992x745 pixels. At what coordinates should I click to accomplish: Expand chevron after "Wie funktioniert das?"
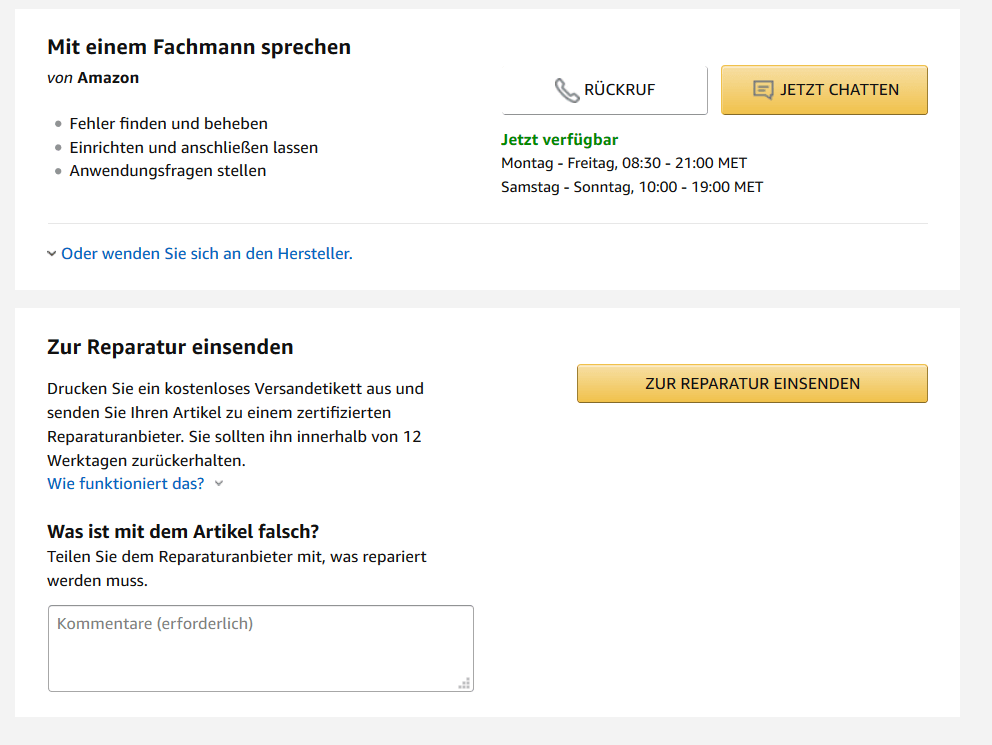[x=219, y=484]
